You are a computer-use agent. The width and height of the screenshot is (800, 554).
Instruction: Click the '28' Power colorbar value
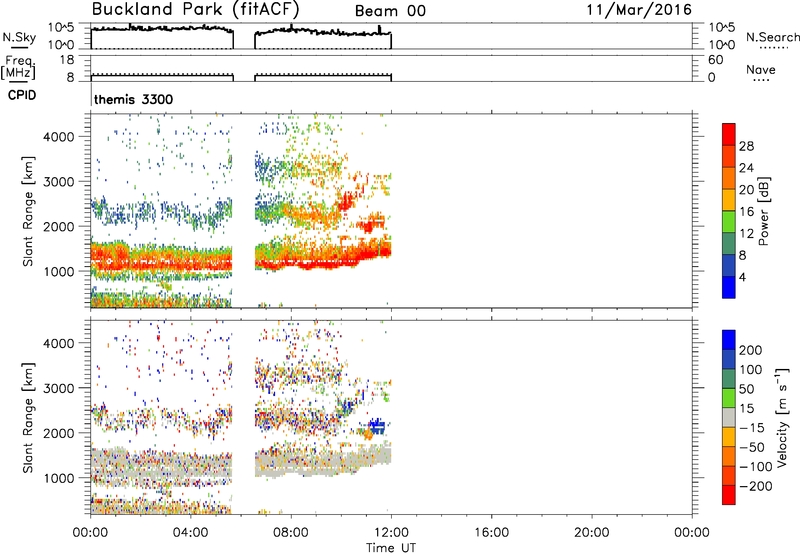tap(746, 146)
